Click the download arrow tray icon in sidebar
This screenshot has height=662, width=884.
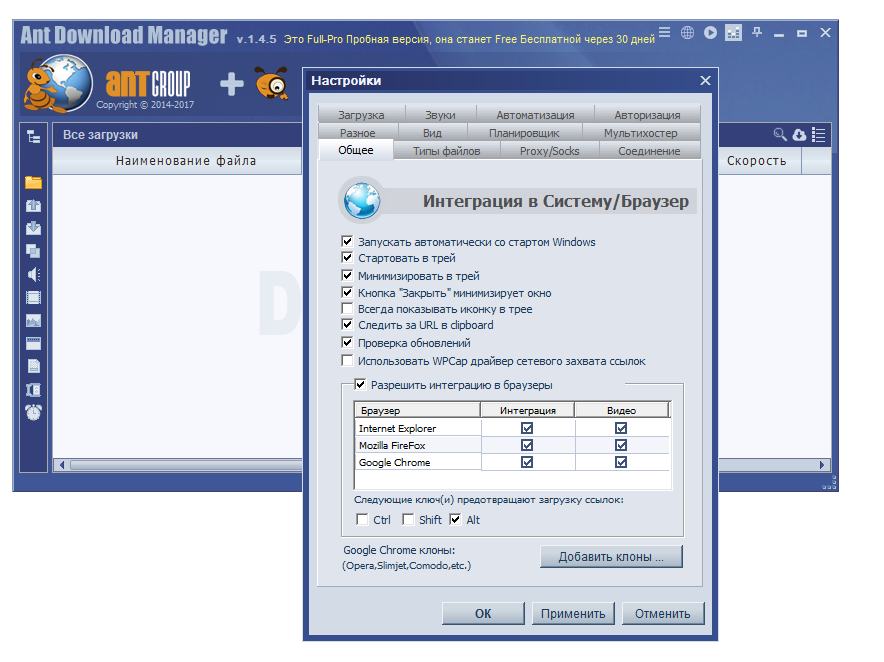click(33, 228)
